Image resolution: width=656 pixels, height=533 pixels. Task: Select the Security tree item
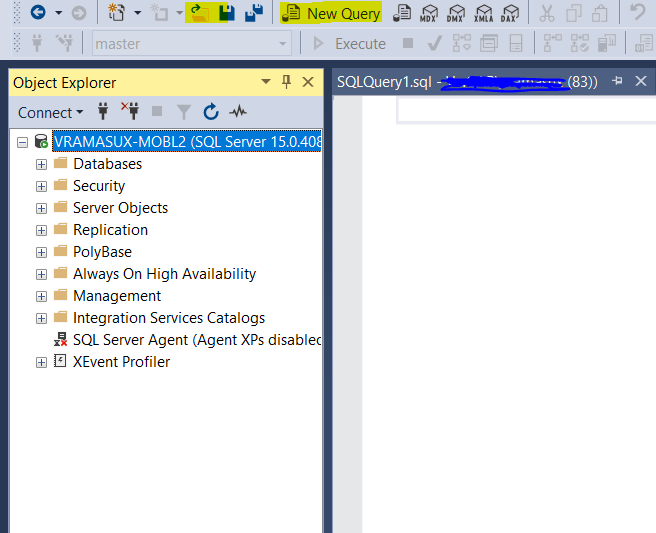click(x=99, y=186)
